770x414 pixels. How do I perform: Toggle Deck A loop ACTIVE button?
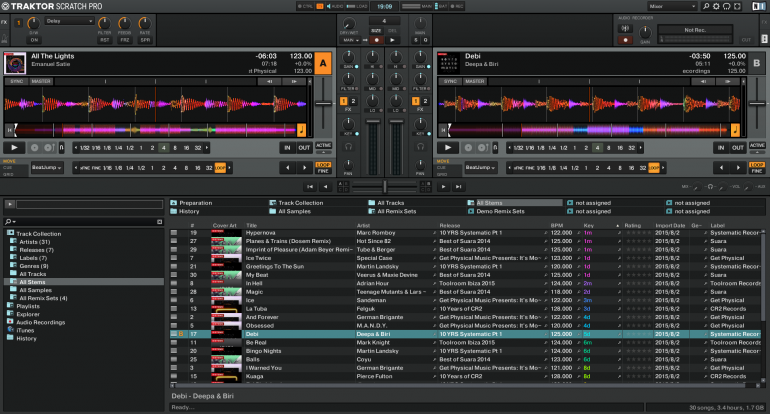pos(323,145)
